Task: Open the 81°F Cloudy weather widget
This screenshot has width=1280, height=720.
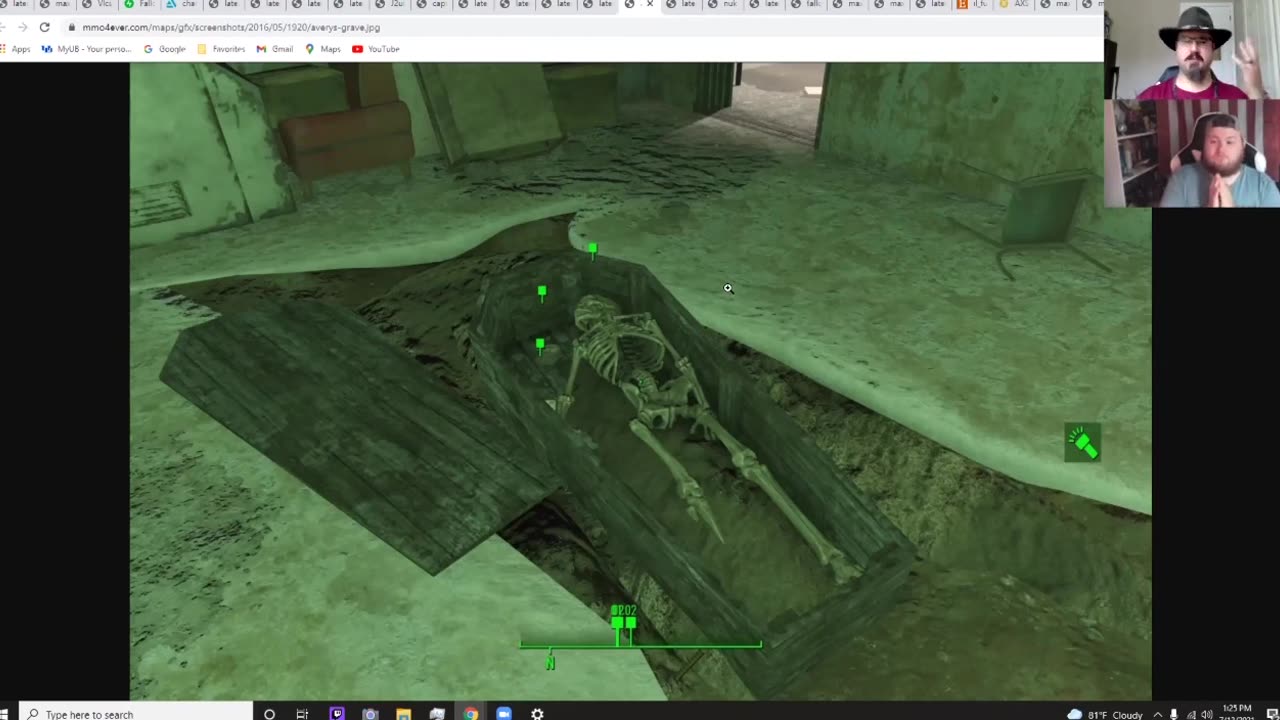Action: coord(1105,714)
